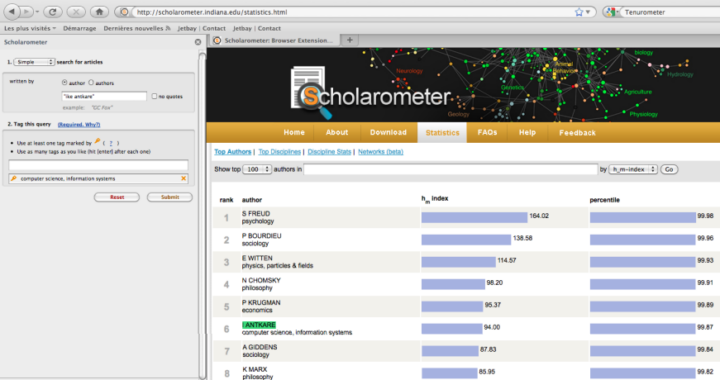This screenshot has width=720, height=380.
Task: Click the S FREUD author row
Action: pos(466,217)
